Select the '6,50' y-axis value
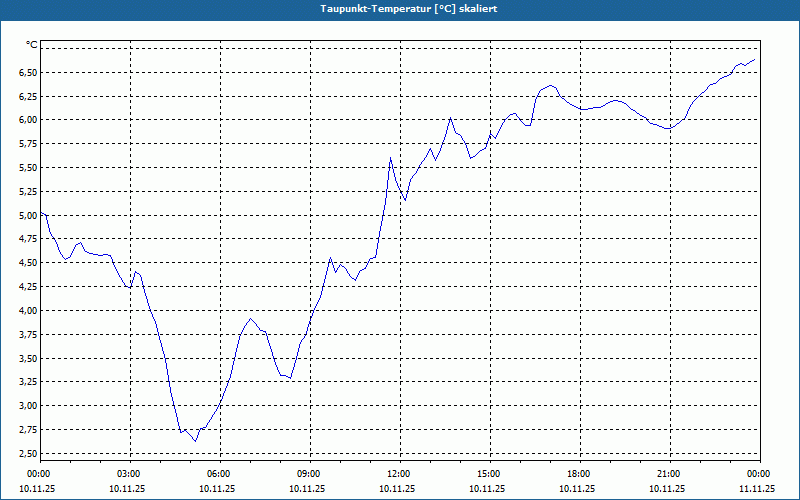Screen dimensions: 800x500 tap(28, 72)
